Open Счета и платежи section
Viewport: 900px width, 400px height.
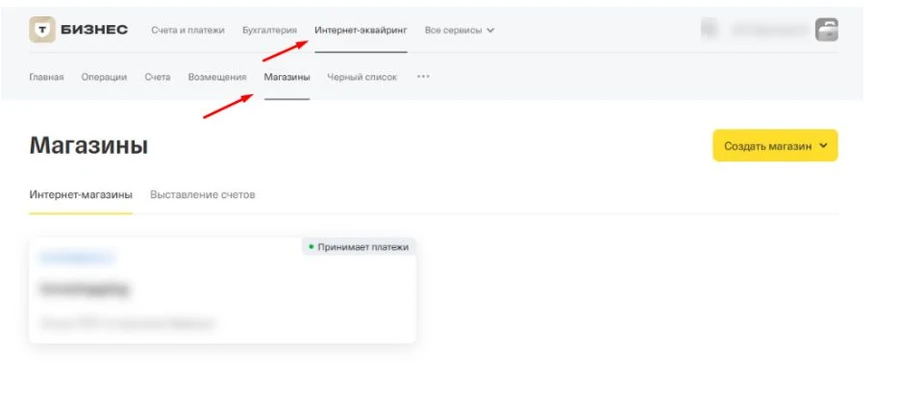coord(188,30)
